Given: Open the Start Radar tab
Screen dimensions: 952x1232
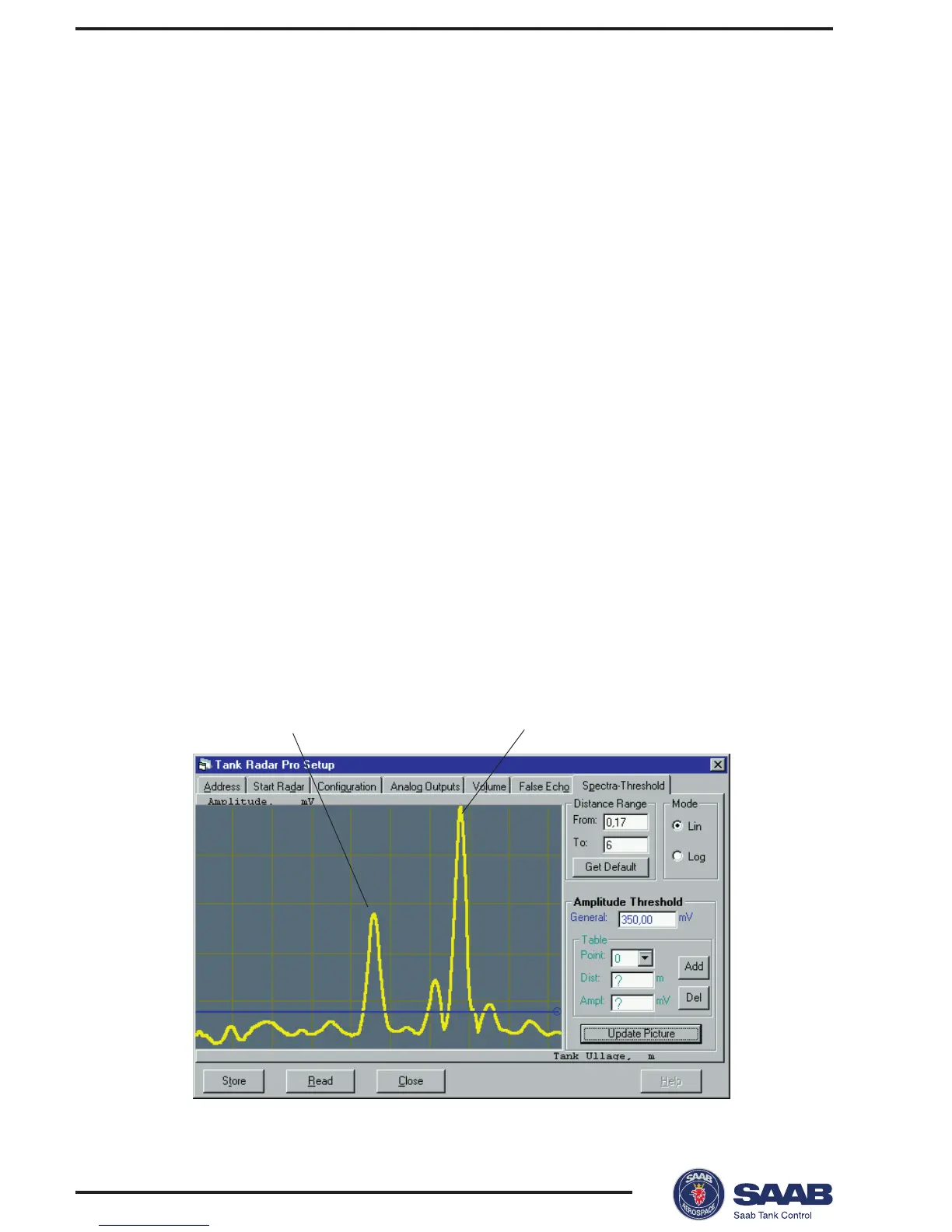Looking at the screenshot, I should coord(278,786).
